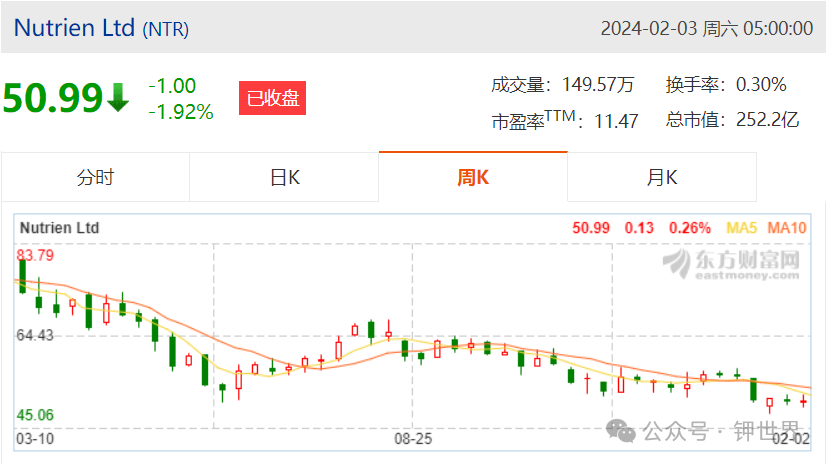Viewport: 827px width, 464px height.
Task: Toggle the MA5 moving average label
Action: tap(742, 228)
